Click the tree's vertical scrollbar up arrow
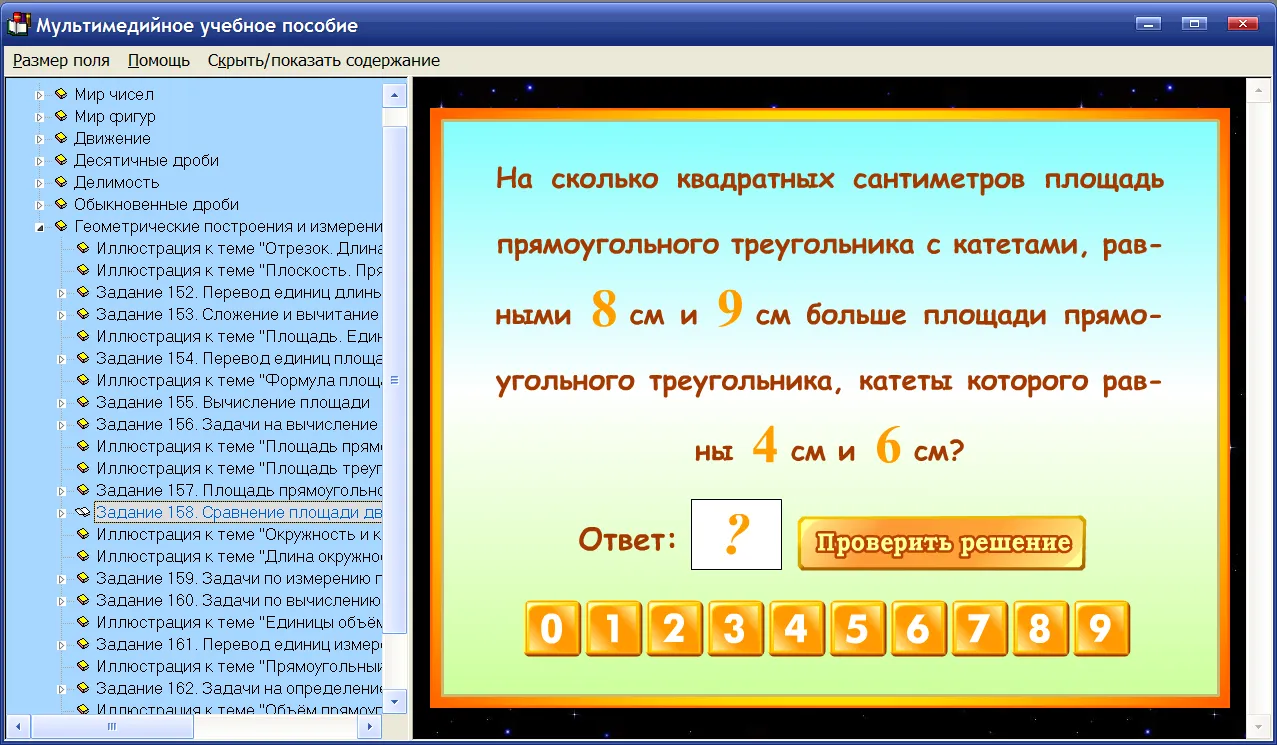This screenshot has width=1277, height=745. [x=395, y=95]
